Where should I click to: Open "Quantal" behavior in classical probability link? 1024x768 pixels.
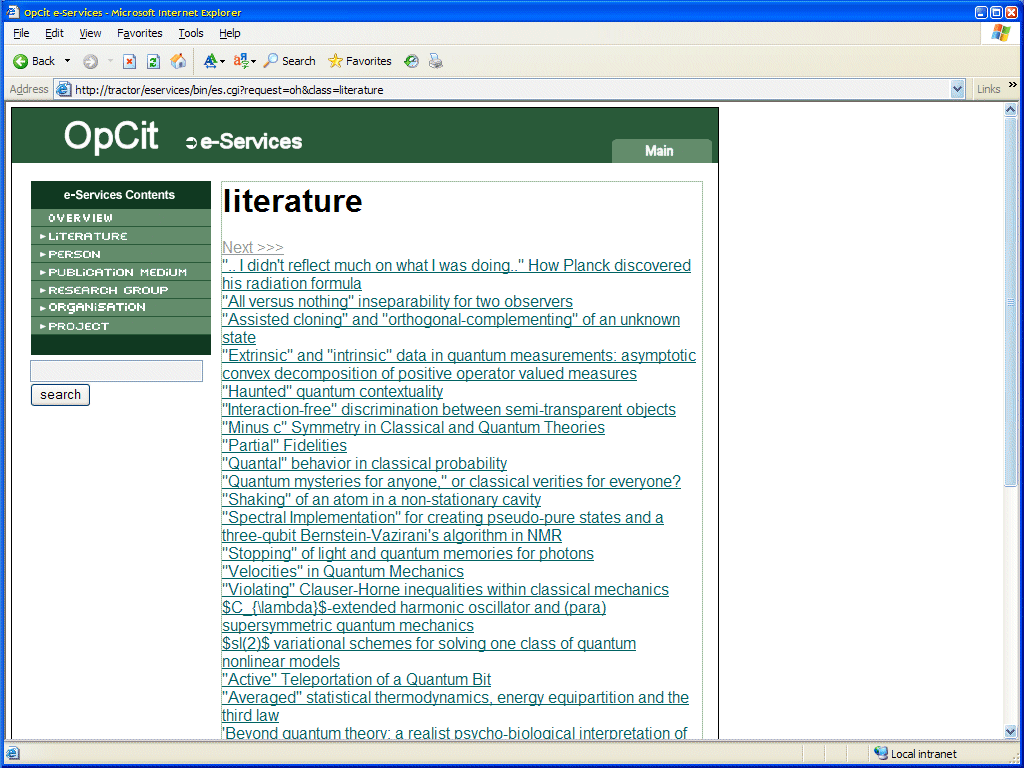coord(364,464)
